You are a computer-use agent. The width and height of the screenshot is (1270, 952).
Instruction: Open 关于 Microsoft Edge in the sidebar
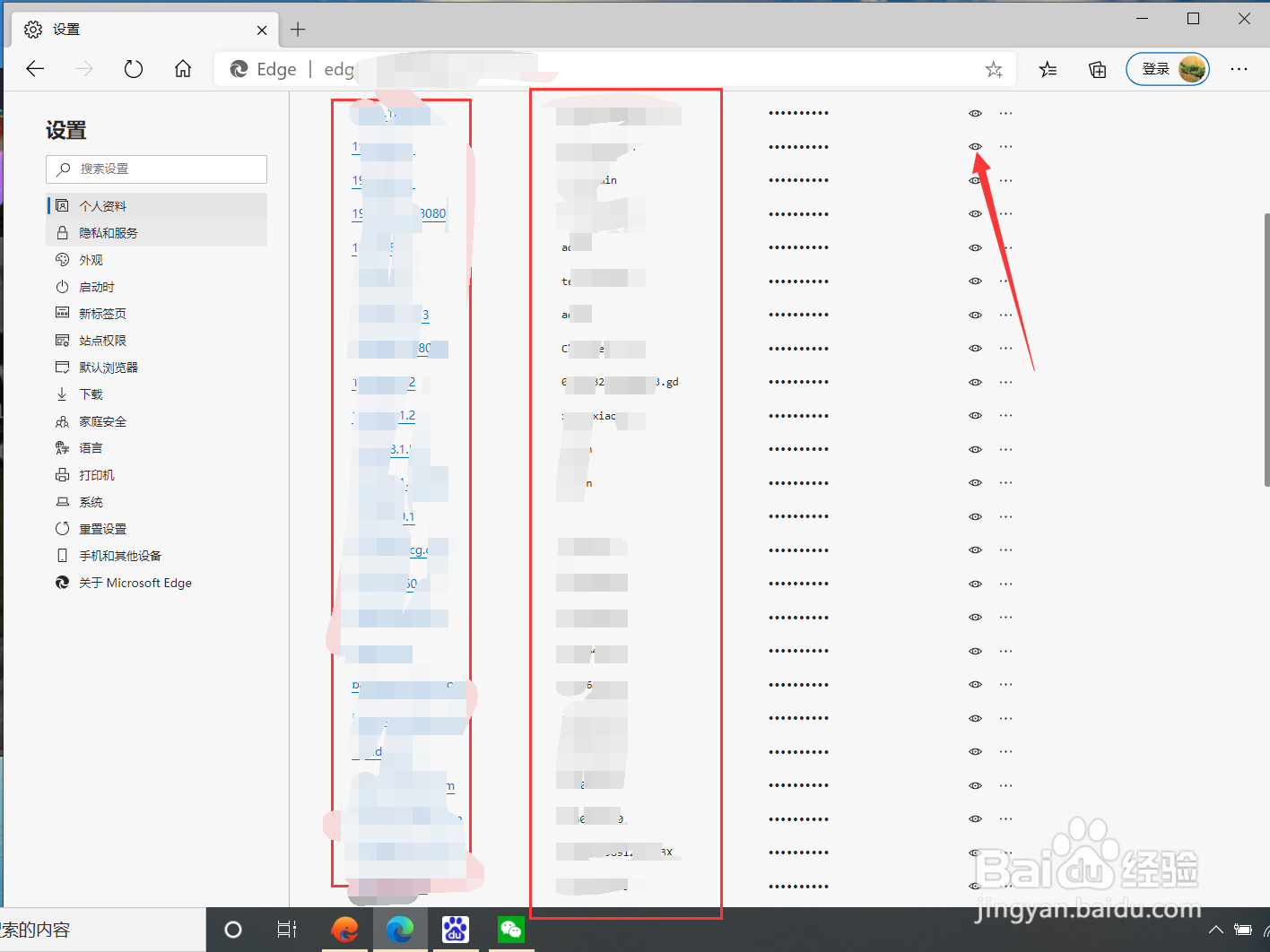tap(135, 583)
